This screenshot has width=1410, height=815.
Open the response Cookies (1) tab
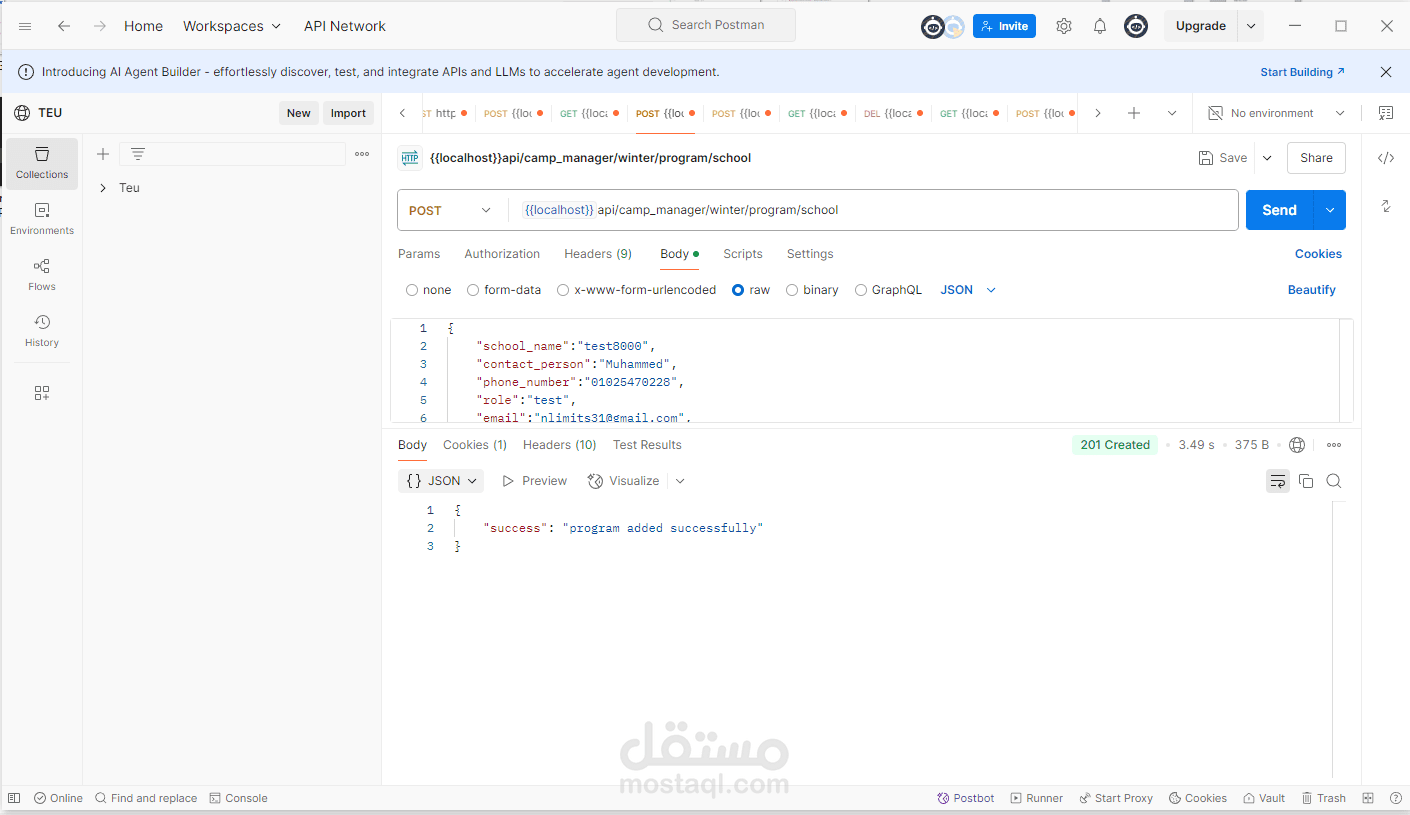475,445
